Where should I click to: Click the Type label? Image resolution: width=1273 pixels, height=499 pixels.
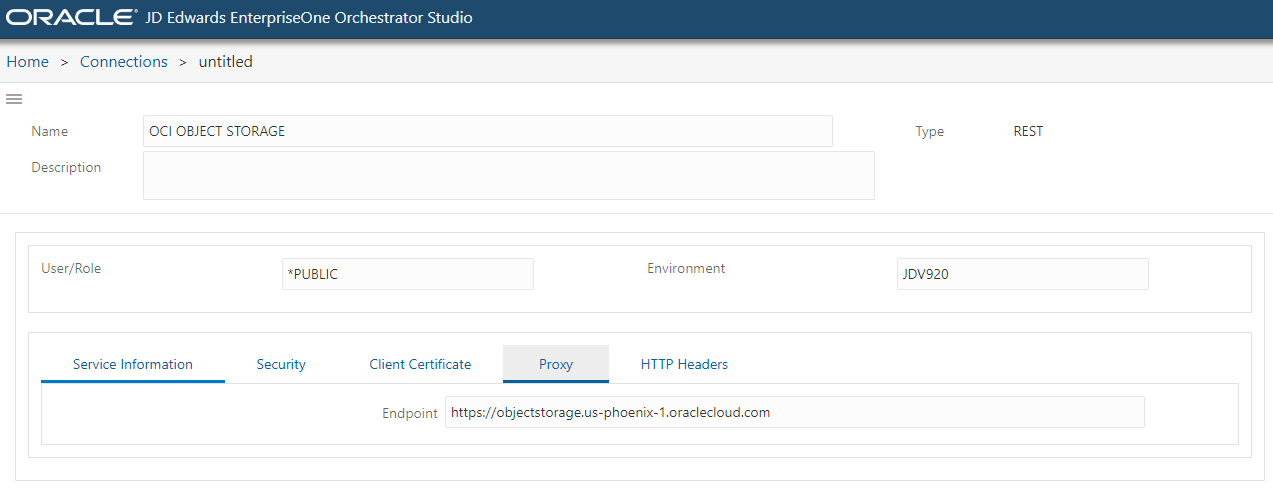pos(930,131)
